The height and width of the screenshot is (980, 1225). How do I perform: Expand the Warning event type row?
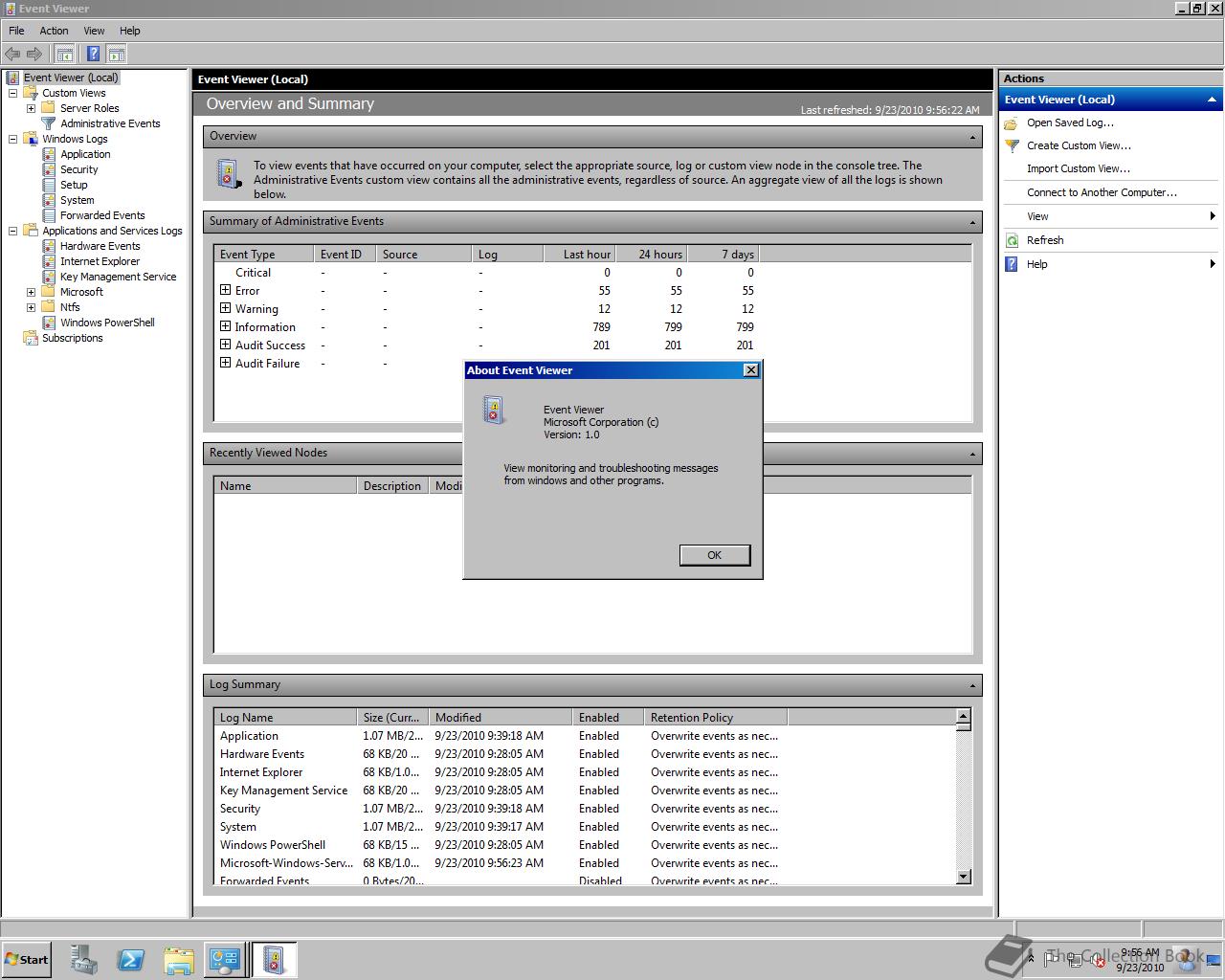[x=225, y=308]
